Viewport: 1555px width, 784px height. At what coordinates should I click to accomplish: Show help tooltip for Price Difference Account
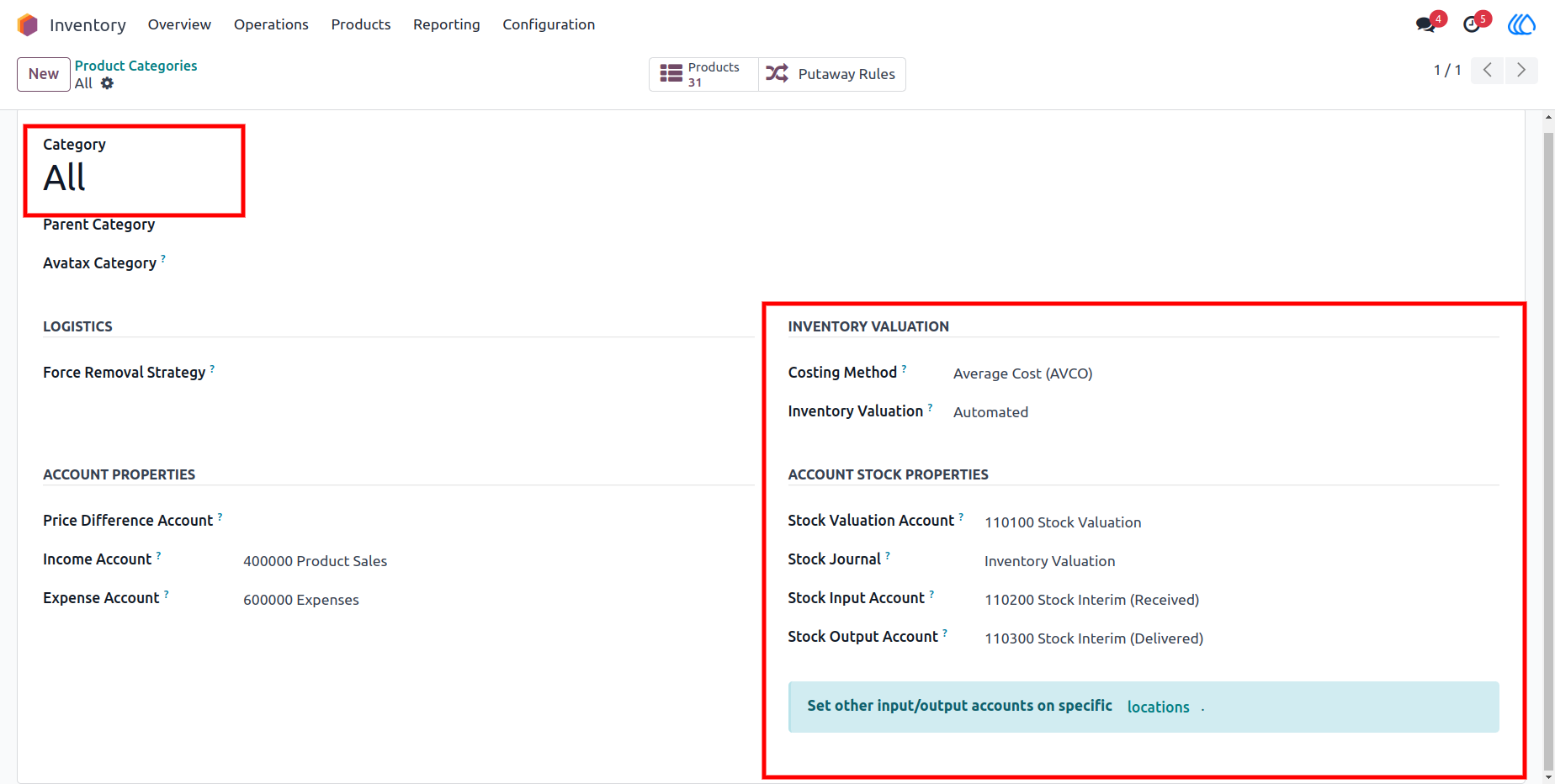[220, 516]
